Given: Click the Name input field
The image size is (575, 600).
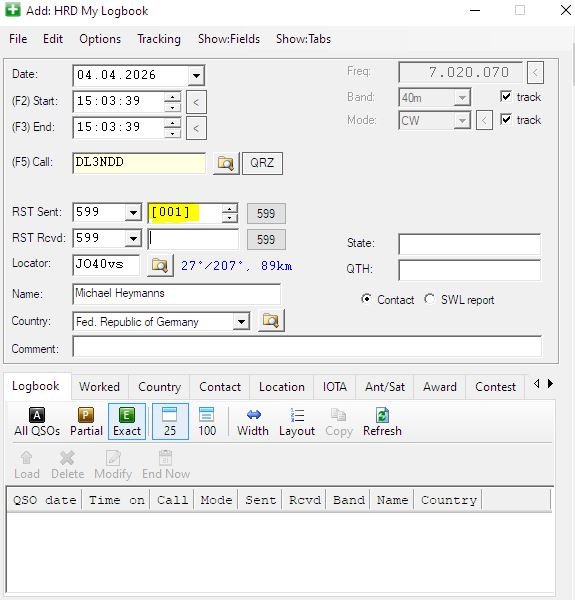Looking at the screenshot, I should (176, 294).
